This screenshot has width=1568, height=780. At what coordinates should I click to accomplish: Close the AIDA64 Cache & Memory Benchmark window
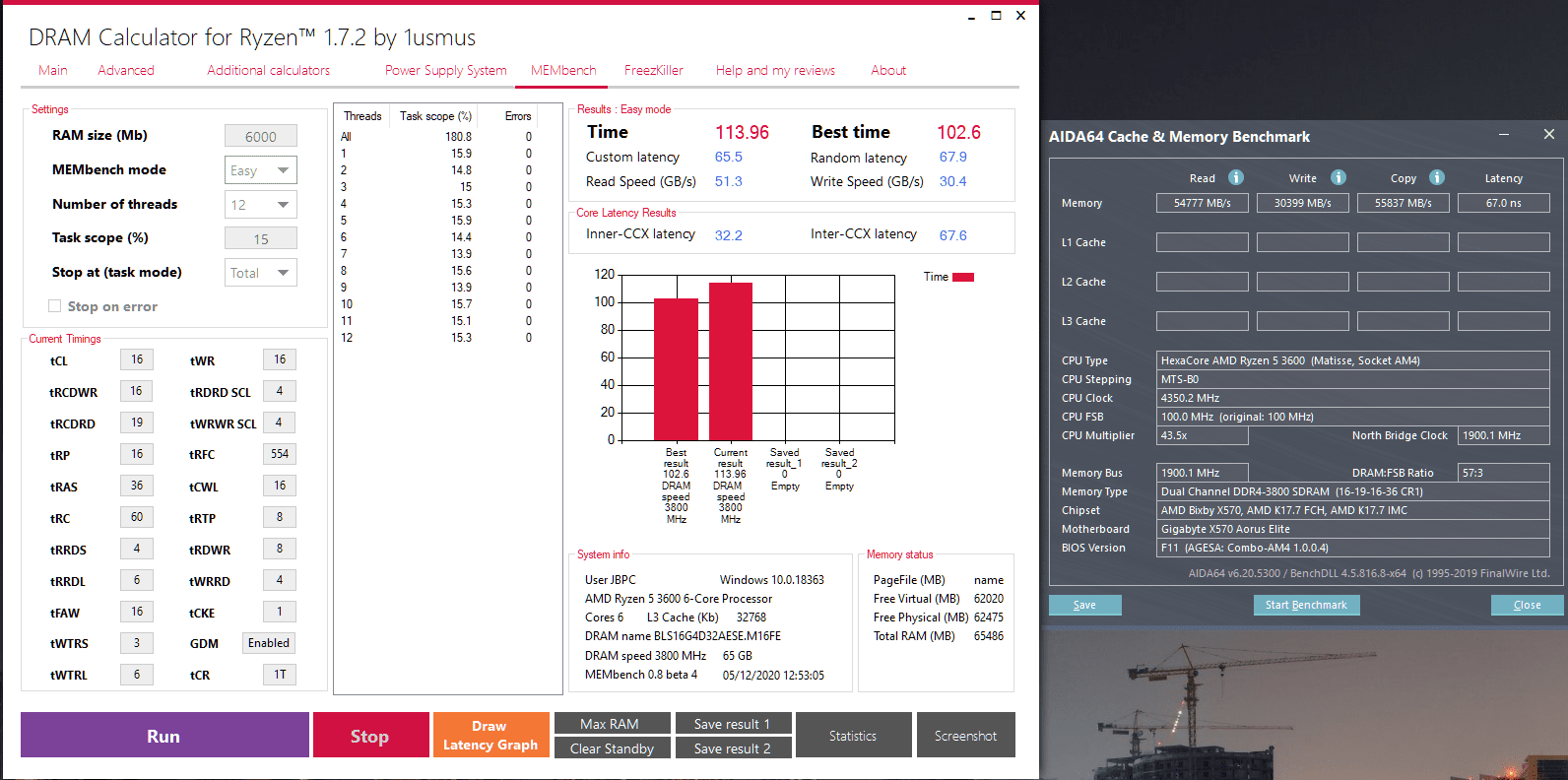click(1549, 135)
